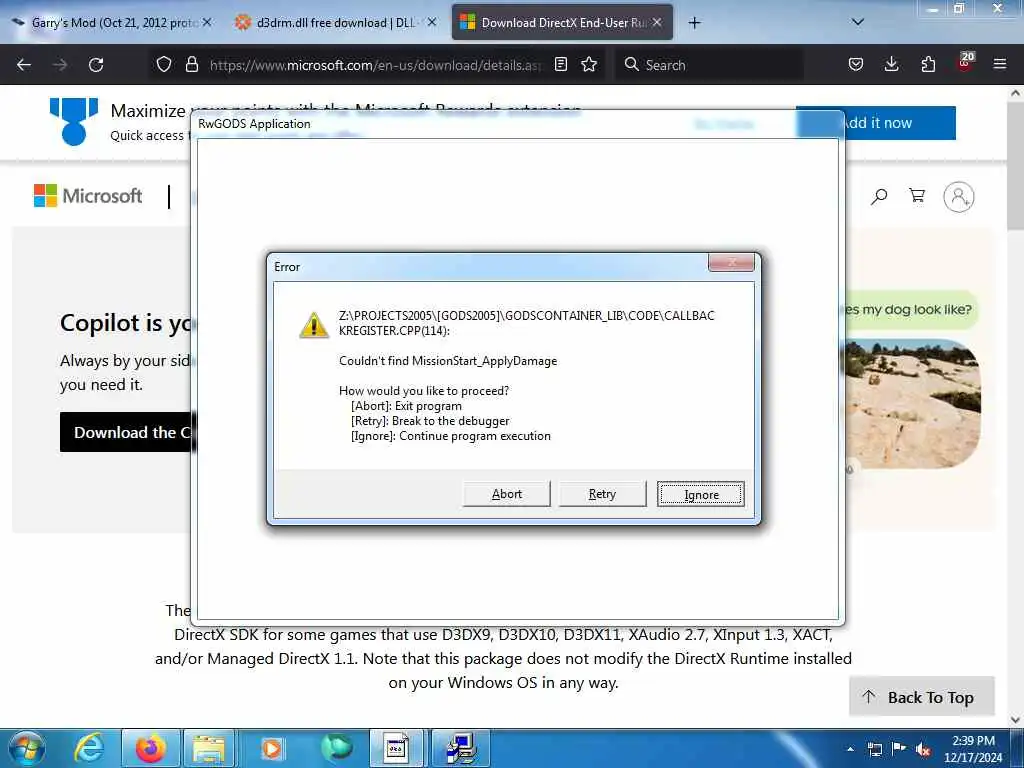The width and height of the screenshot is (1024, 768).
Task: Launch Internet Explorer from taskbar
Action: click(x=89, y=748)
